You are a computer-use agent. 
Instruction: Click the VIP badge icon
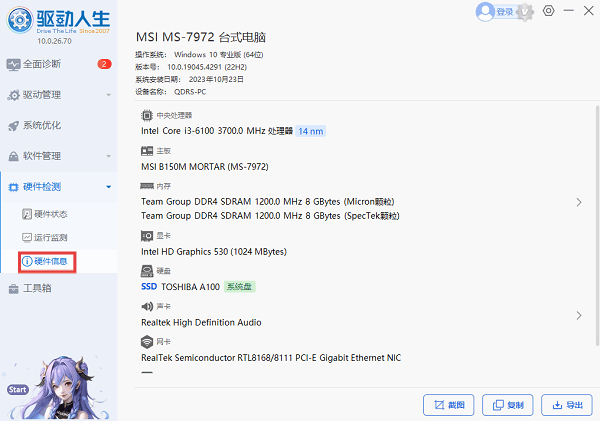click(x=527, y=11)
